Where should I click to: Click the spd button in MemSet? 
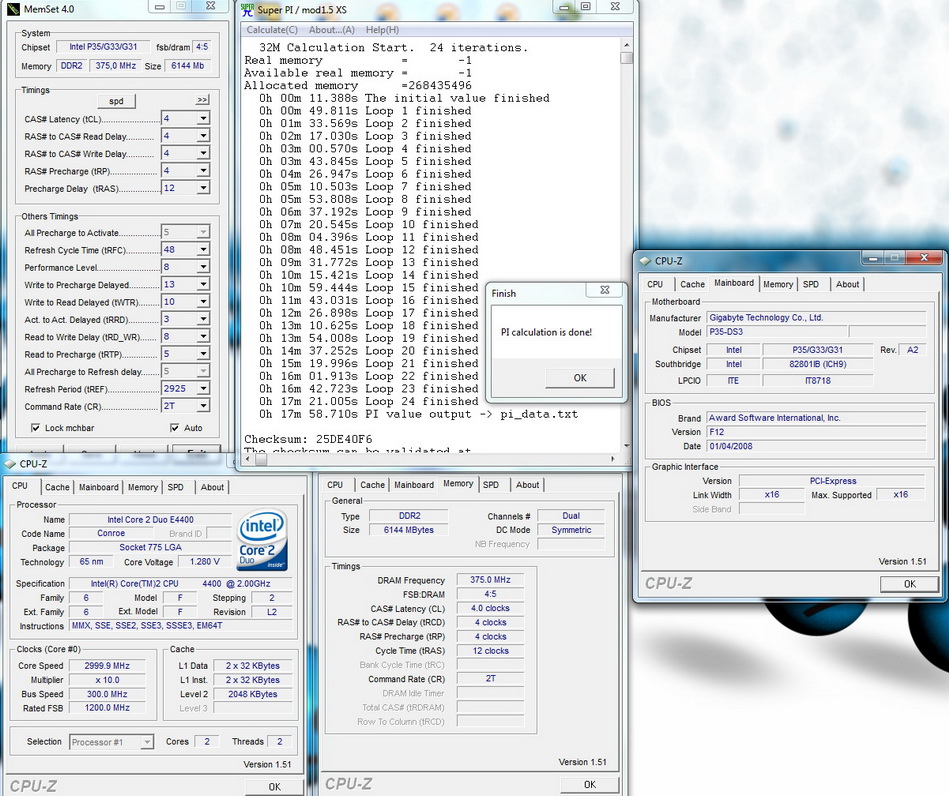tap(116, 101)
